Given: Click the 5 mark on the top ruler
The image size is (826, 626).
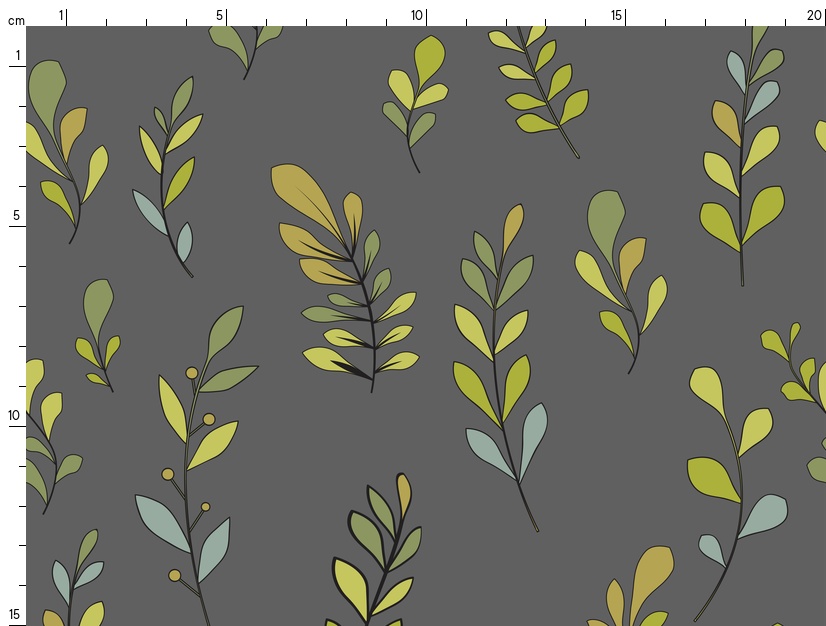Looking at the screenshot, I should [x=220, y=15].
